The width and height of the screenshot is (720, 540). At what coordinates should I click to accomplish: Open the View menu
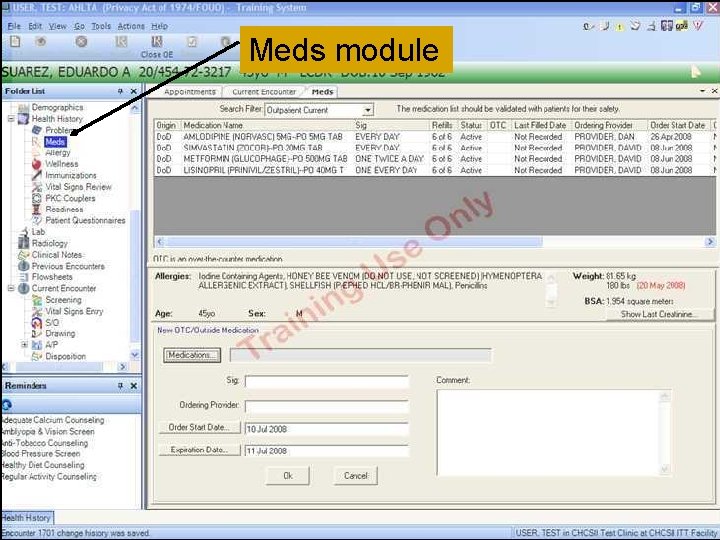tap(57, 26)
